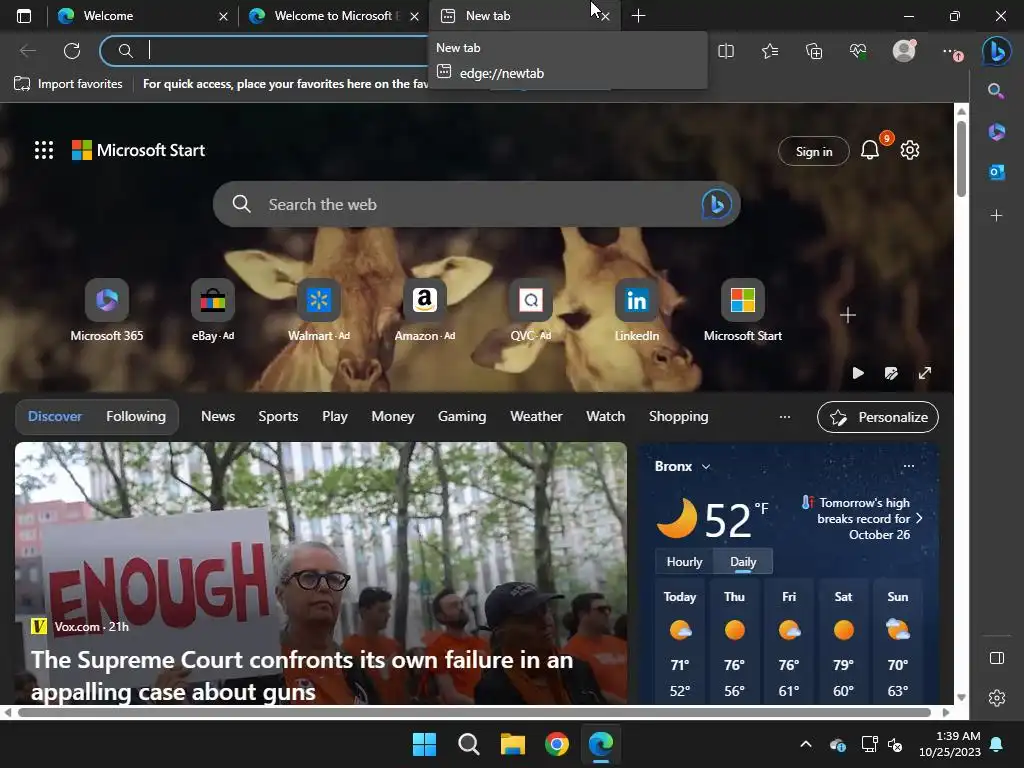Open Settings and more ellipsis menu
Viewport: 1024px width, 768px height.
[x=952, y=52]
